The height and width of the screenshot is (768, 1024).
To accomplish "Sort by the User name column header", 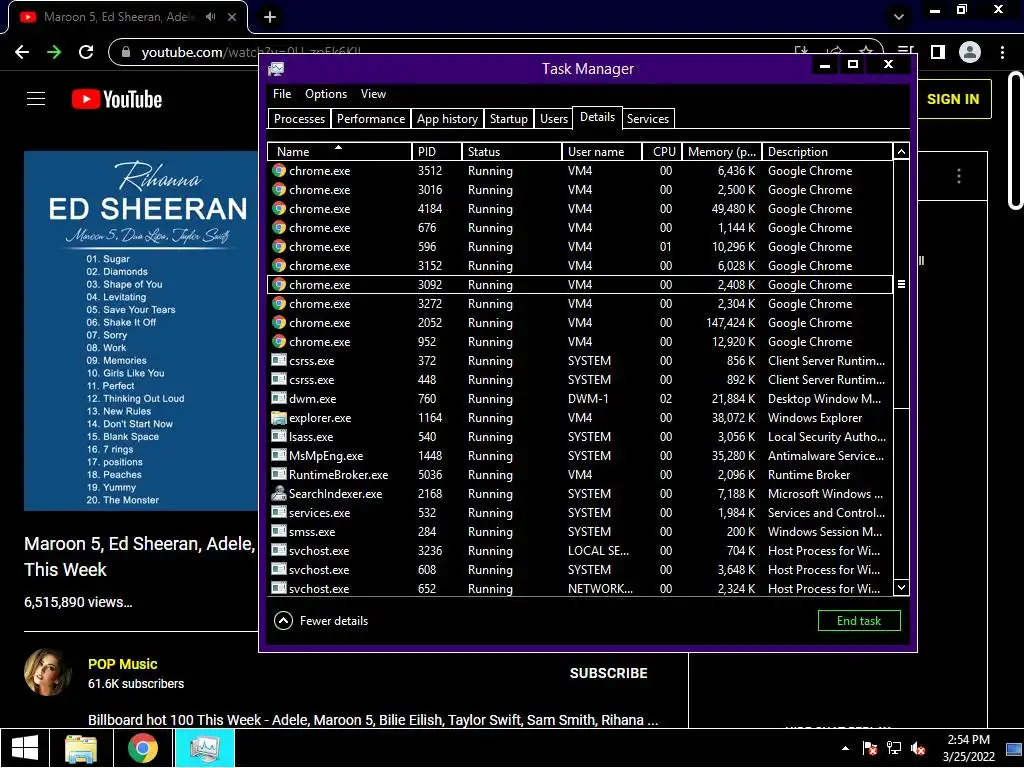I will tap(601, 152).
